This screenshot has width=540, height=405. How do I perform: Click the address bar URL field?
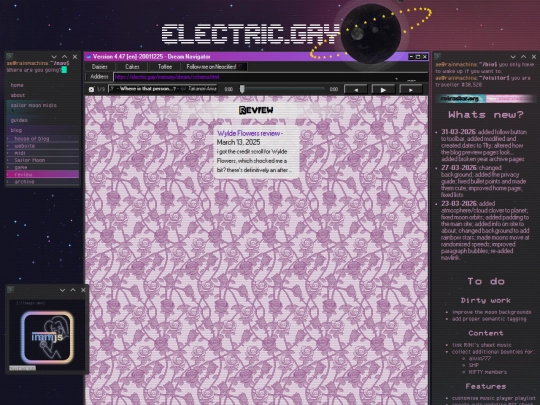270,77
